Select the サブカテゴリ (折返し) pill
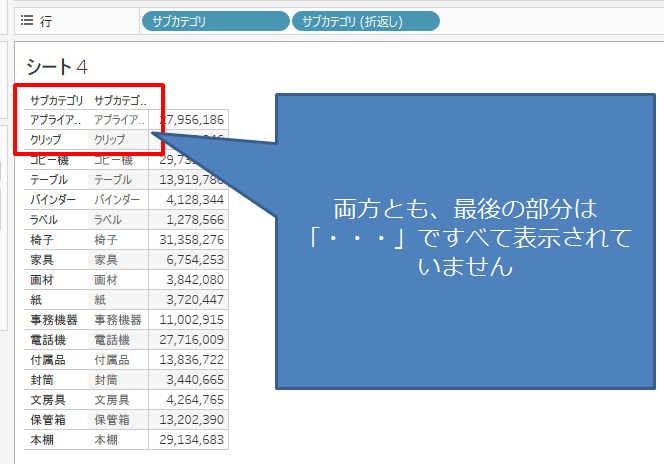 click(365, 21)
